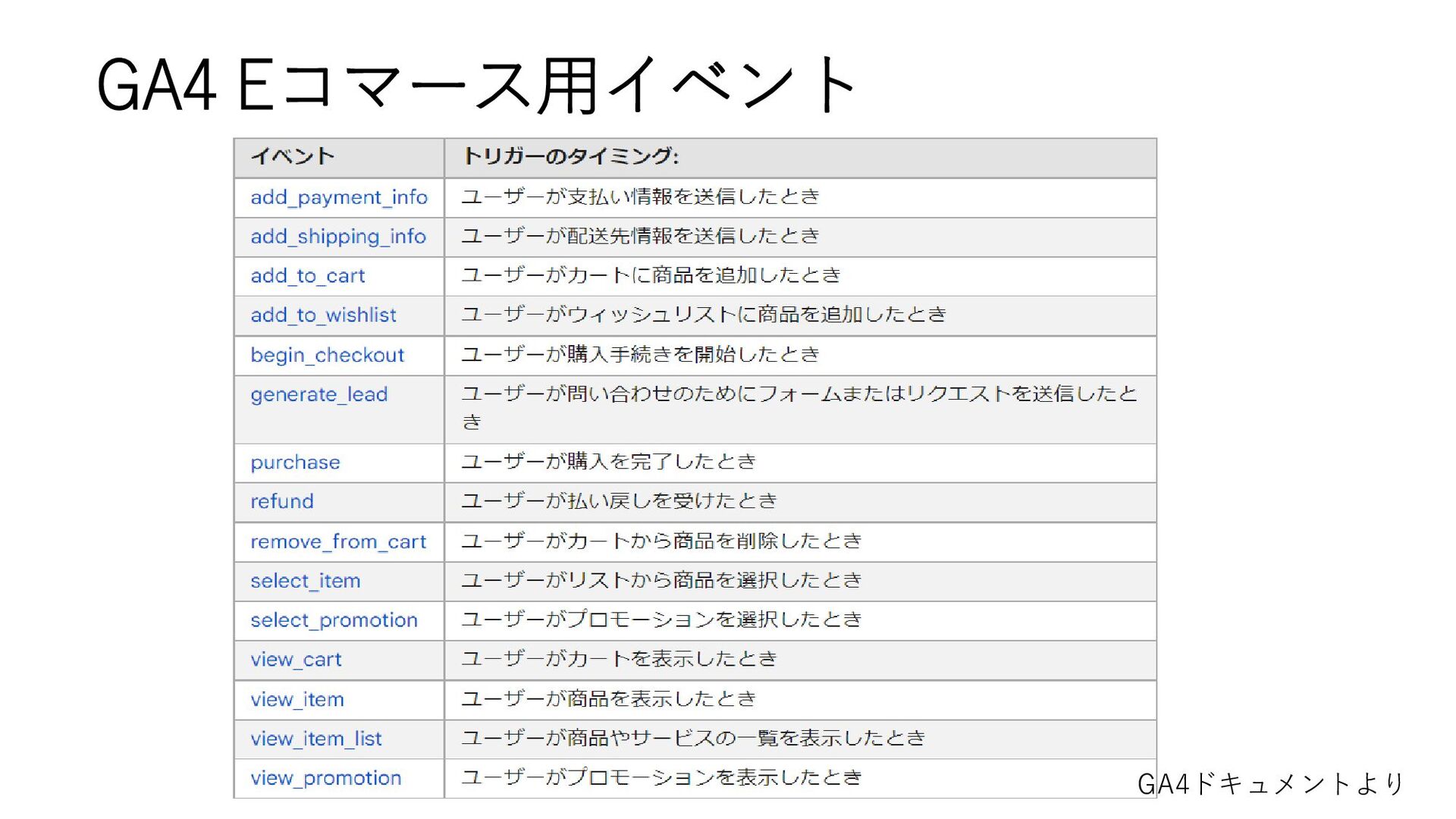This screenshot has width=1456, height=819.
Task: Select text ユーザーがカートに商品を追加したとき
Action: coord(651,275)
